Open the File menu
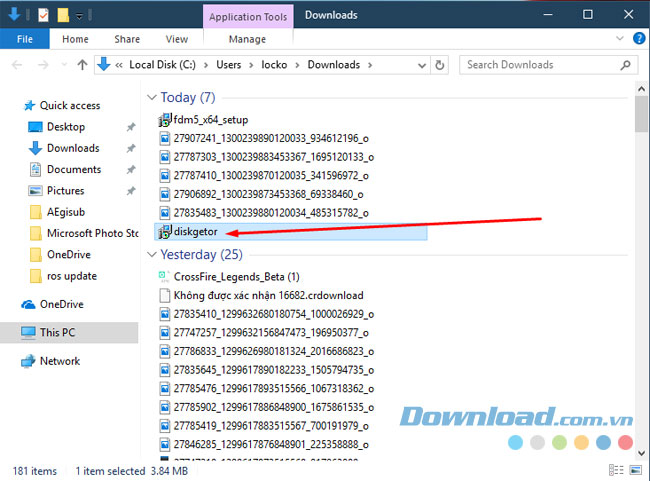650x481 pixels. (25, 39)
